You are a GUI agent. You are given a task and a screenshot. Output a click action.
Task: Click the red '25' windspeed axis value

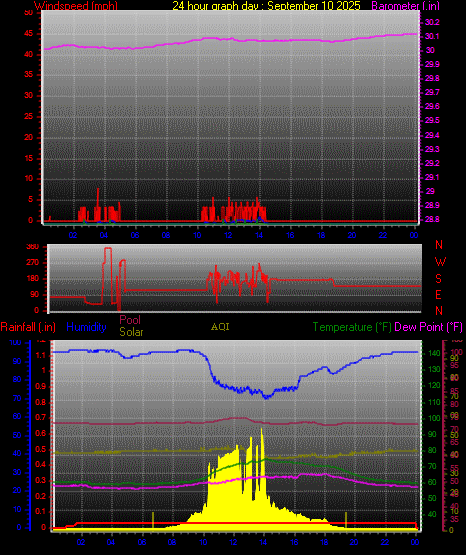pyautogui.click(x=29, y=117)
